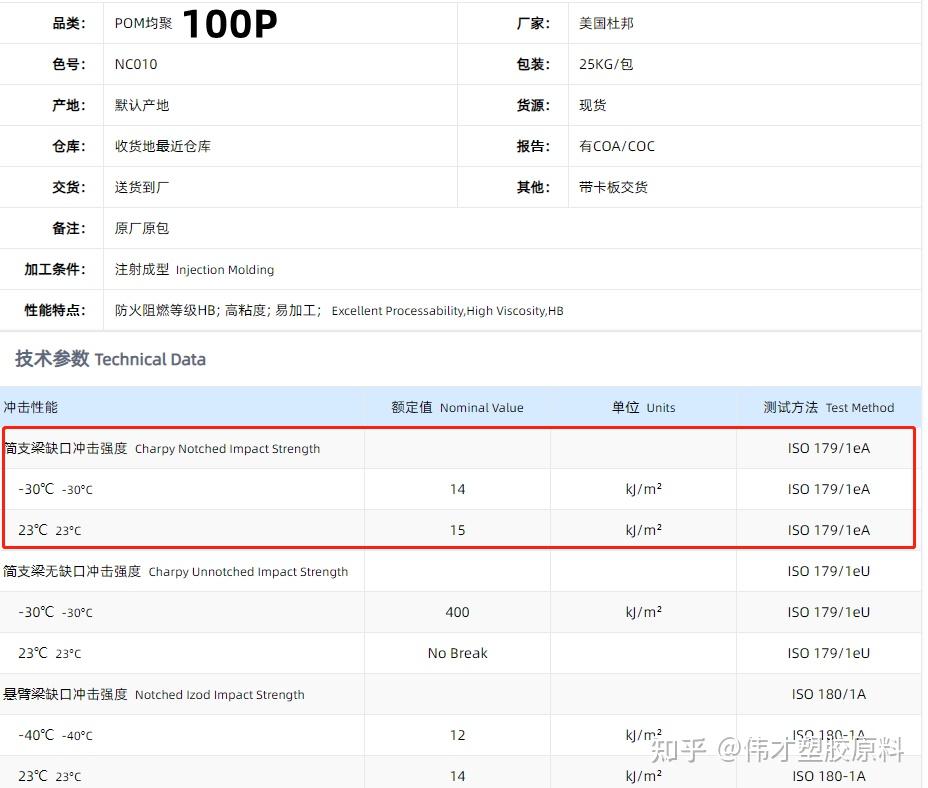Click the 技术参数 Technical Data heading

tap(110, 360)
